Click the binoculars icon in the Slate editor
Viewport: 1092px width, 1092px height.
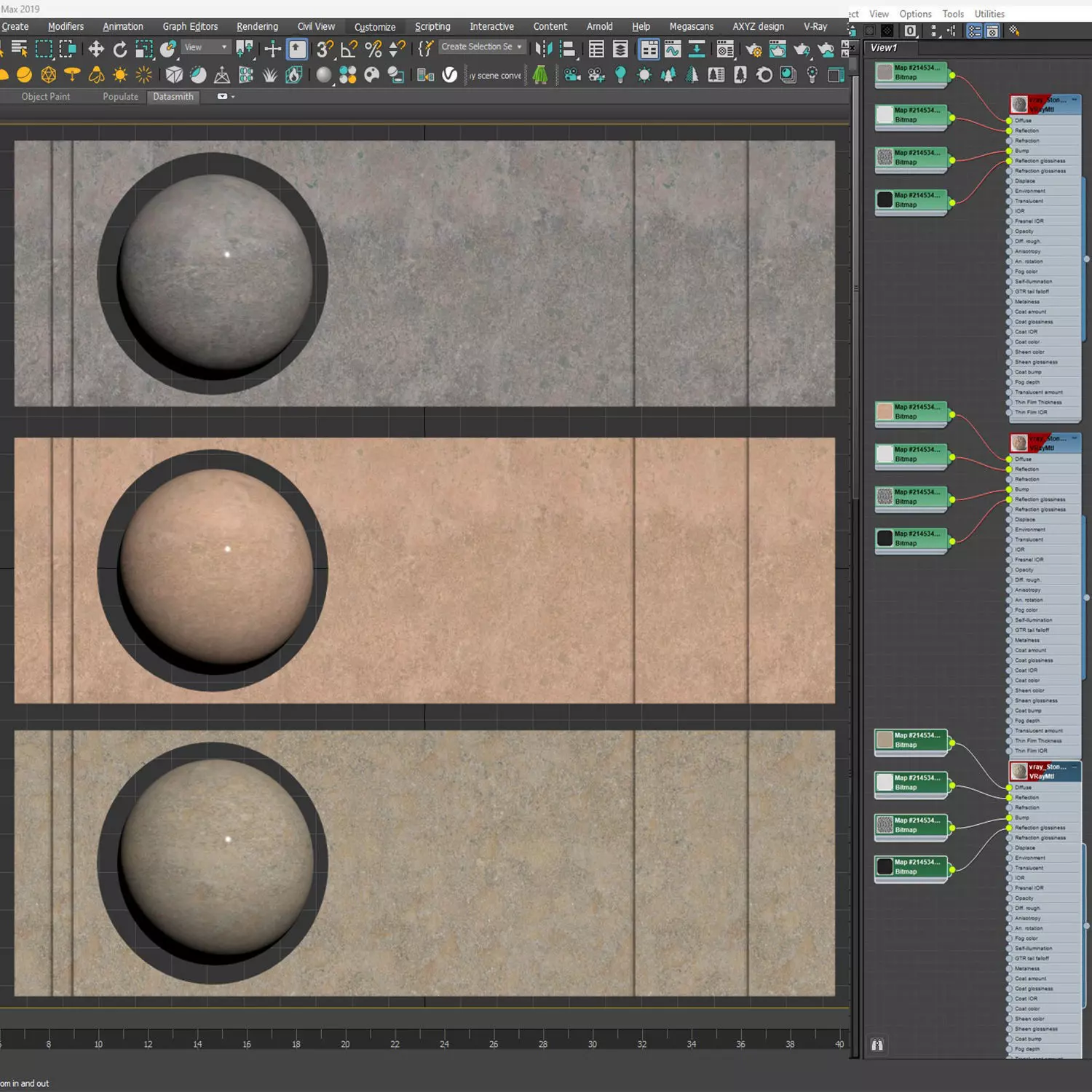pyautogui.click(x=877, y=1045)
